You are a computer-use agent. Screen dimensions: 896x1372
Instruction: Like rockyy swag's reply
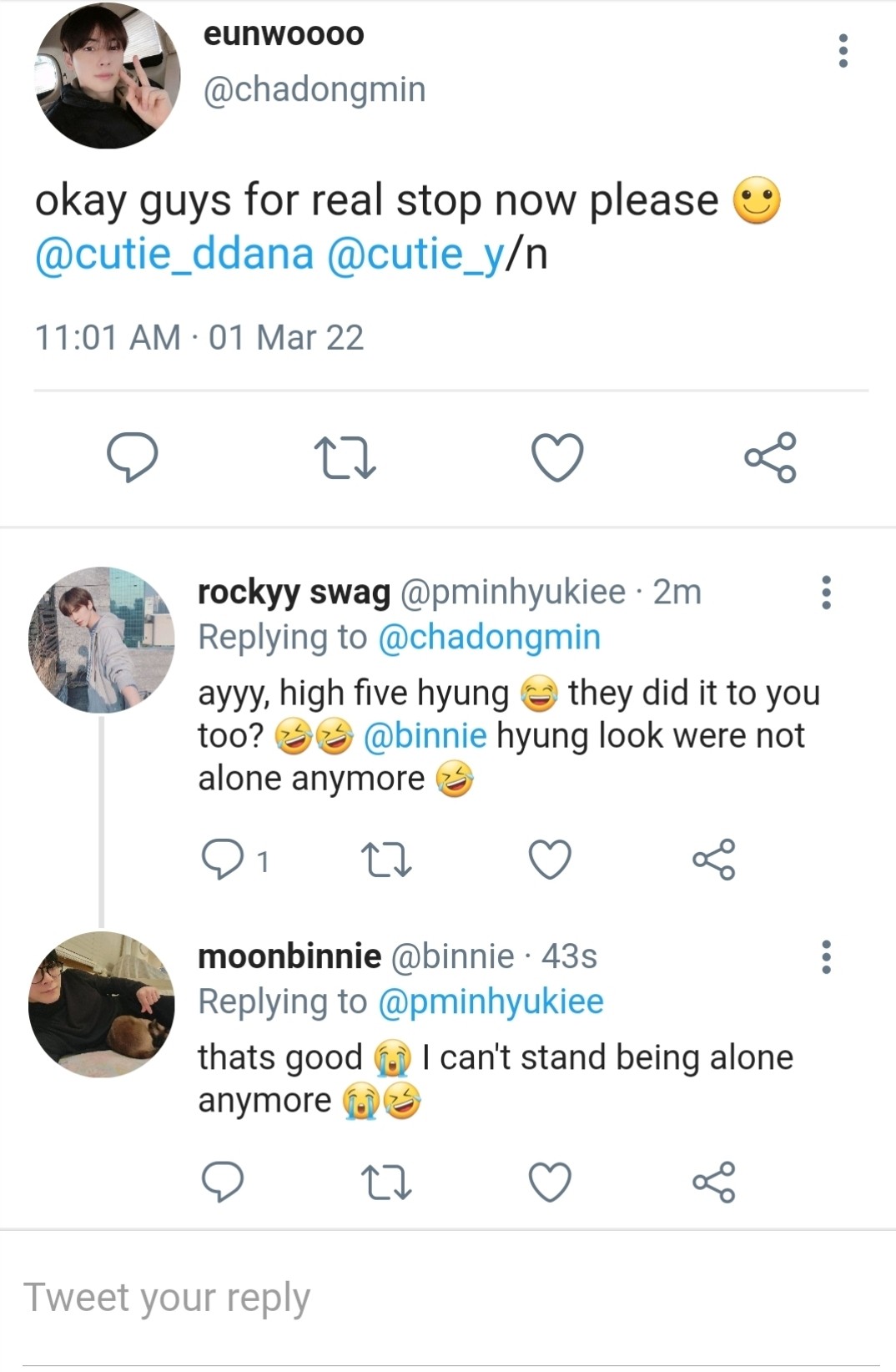point(551,860)
